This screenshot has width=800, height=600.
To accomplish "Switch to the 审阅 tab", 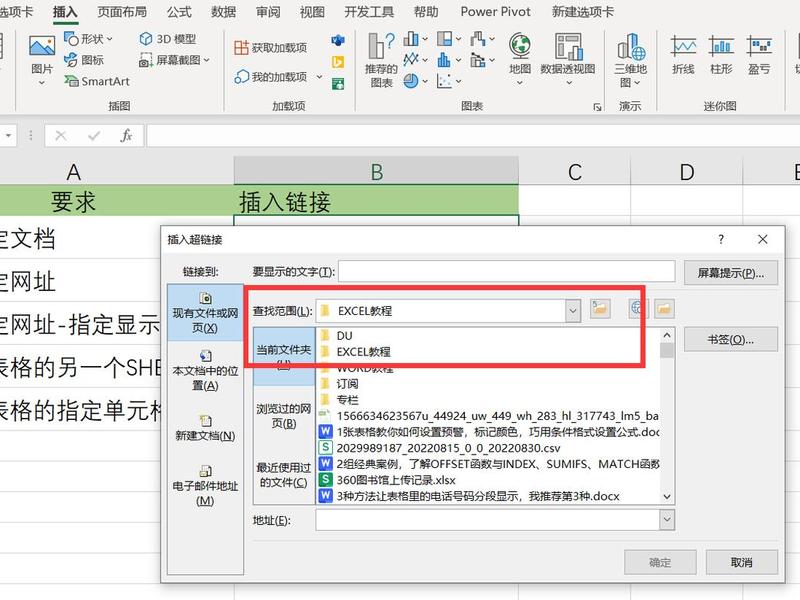I will (x=268, y=12).
